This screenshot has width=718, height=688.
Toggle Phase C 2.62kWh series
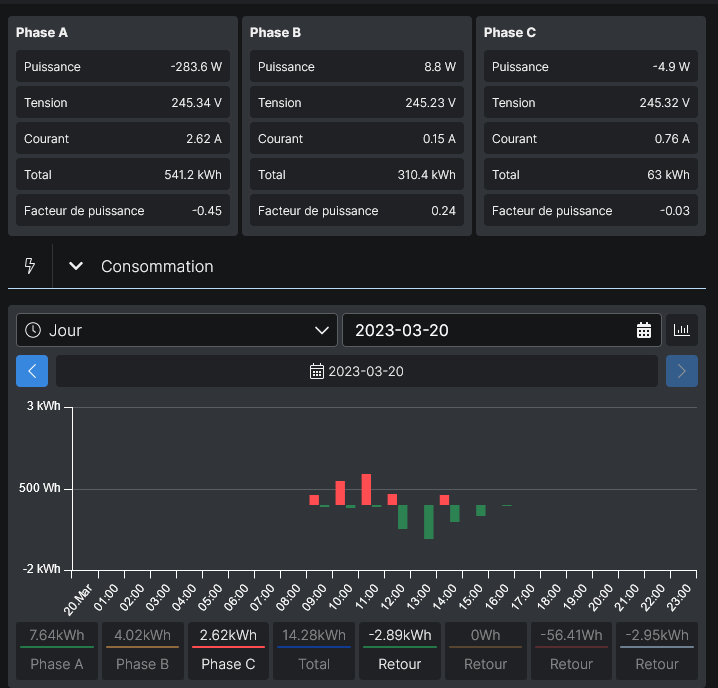coord(228,650)
